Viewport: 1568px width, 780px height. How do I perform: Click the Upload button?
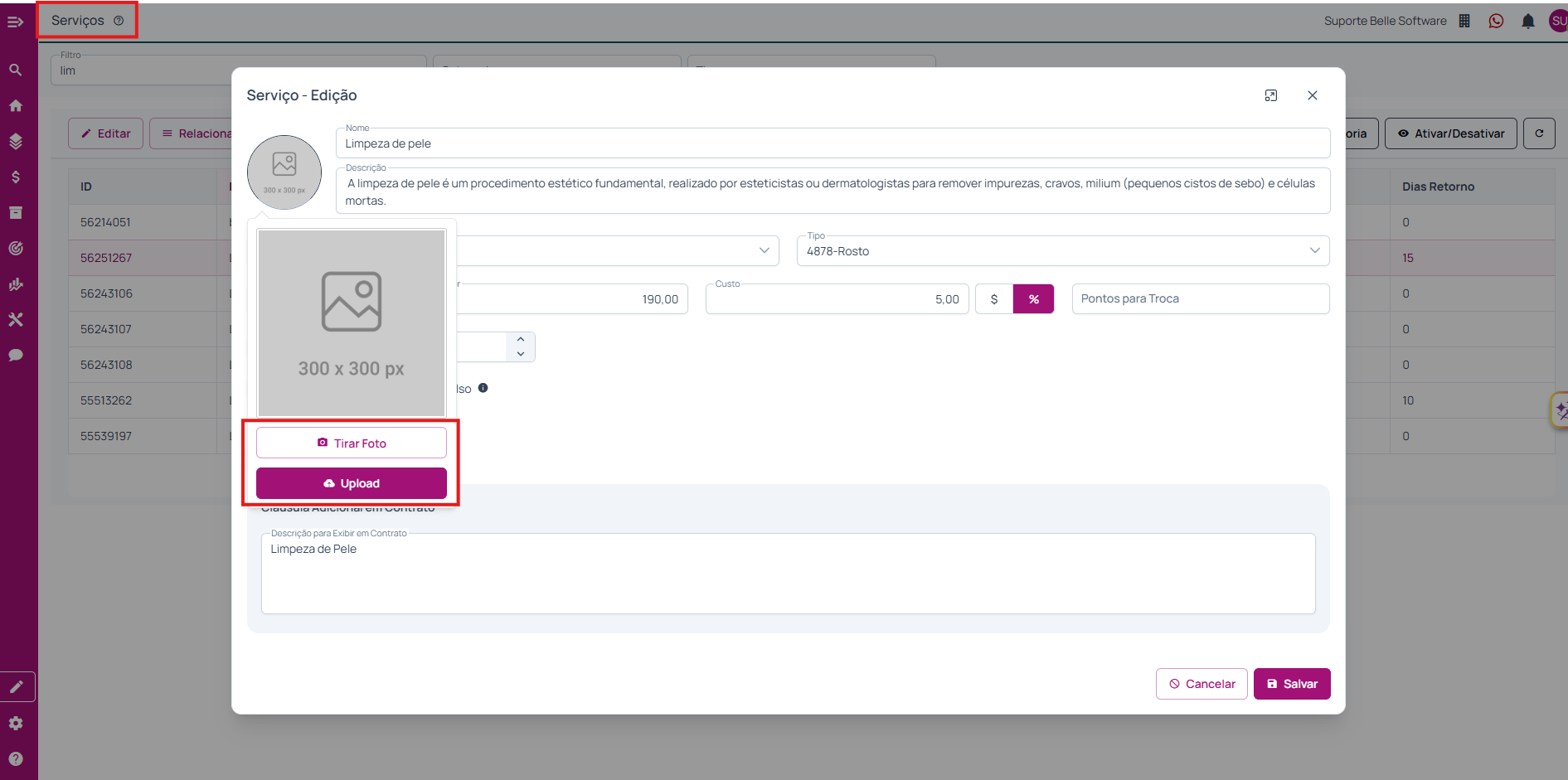(352, 483)
